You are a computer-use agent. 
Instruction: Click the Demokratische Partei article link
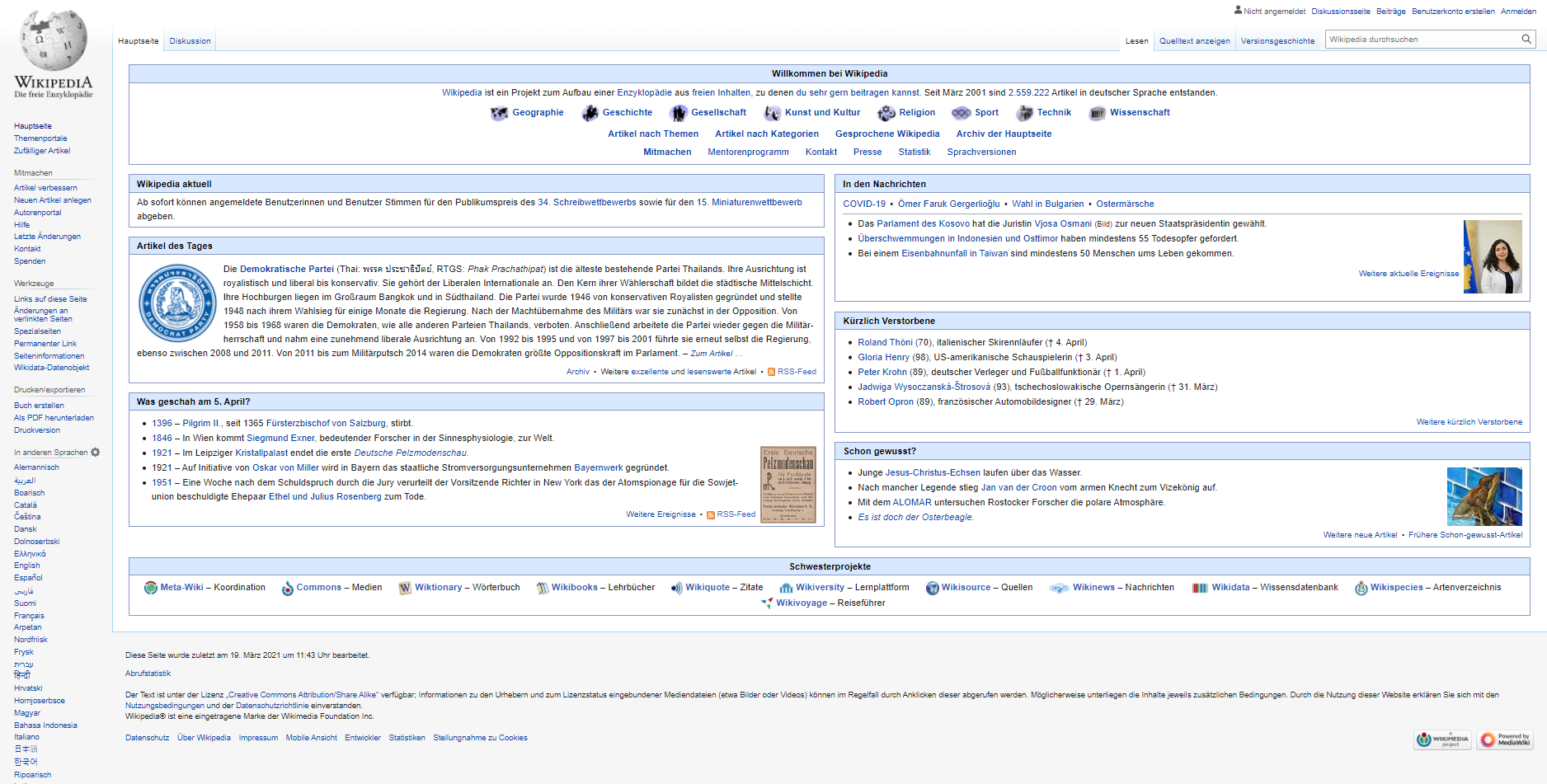[x=287, y=269]
